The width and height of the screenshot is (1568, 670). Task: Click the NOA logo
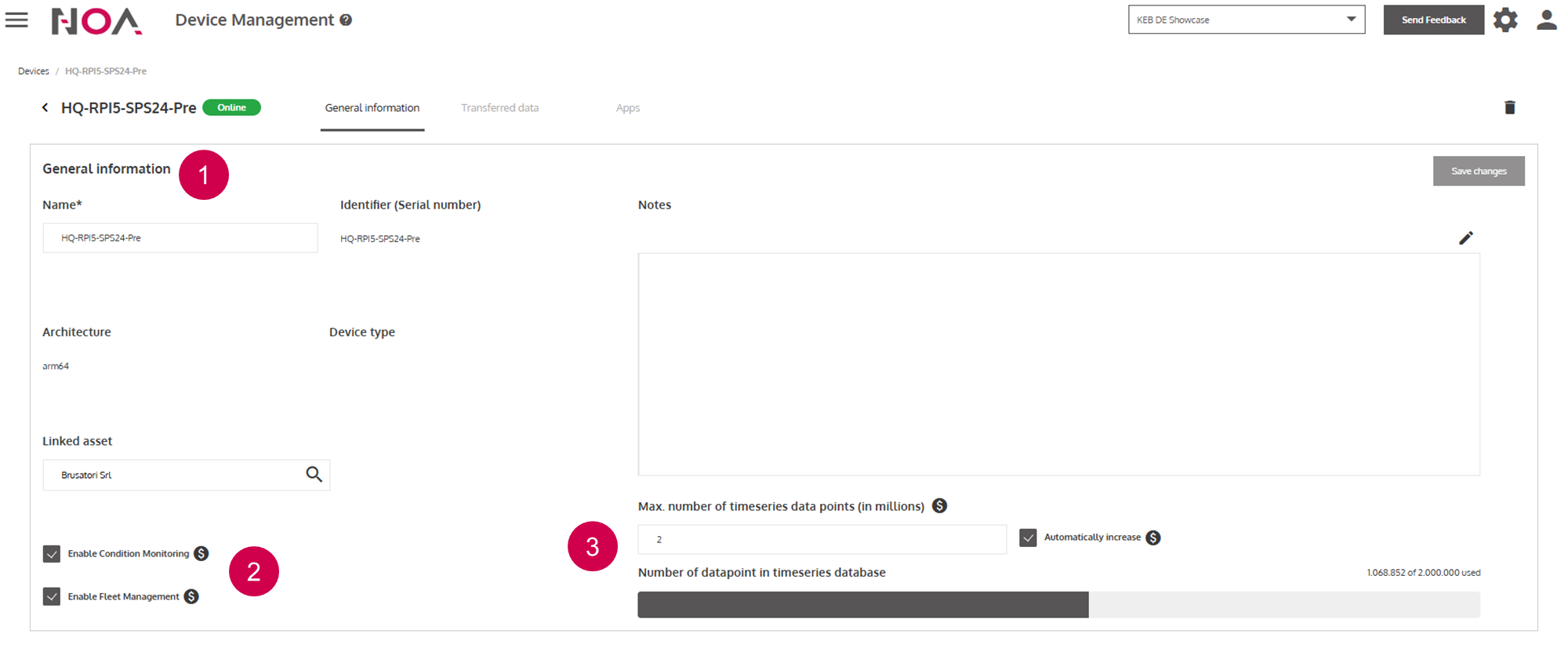coord(96,21)
